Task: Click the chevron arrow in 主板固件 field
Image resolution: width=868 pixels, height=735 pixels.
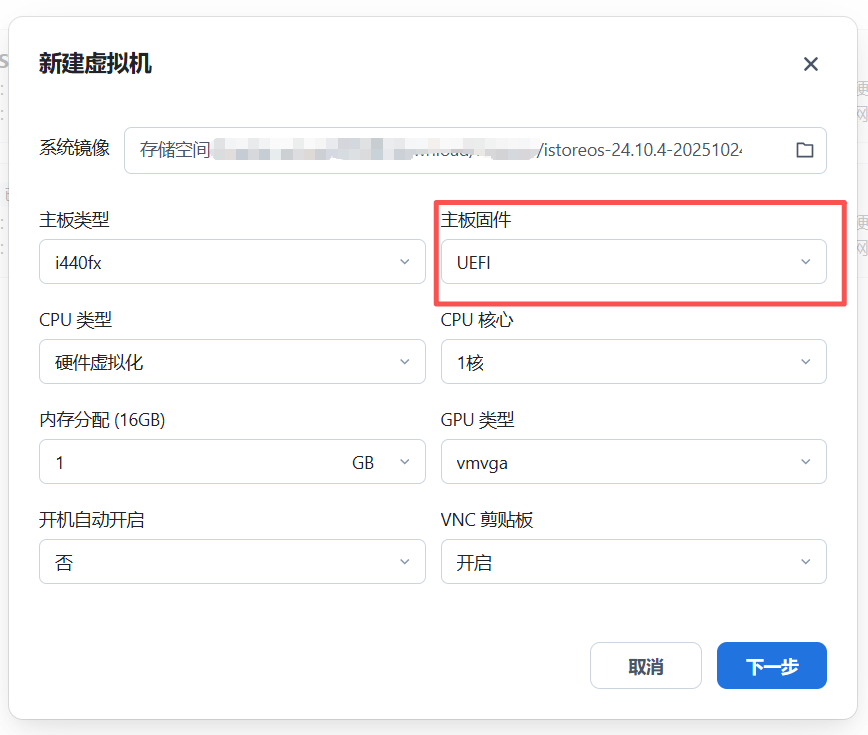Action: [x=805, y=262]
